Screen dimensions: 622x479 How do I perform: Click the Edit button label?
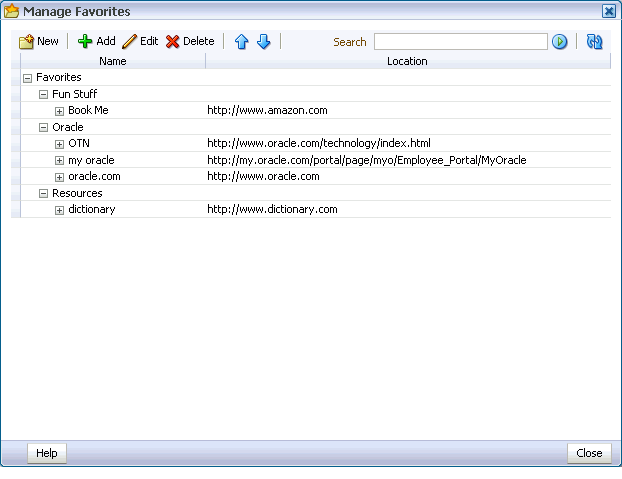click(149, 41)
